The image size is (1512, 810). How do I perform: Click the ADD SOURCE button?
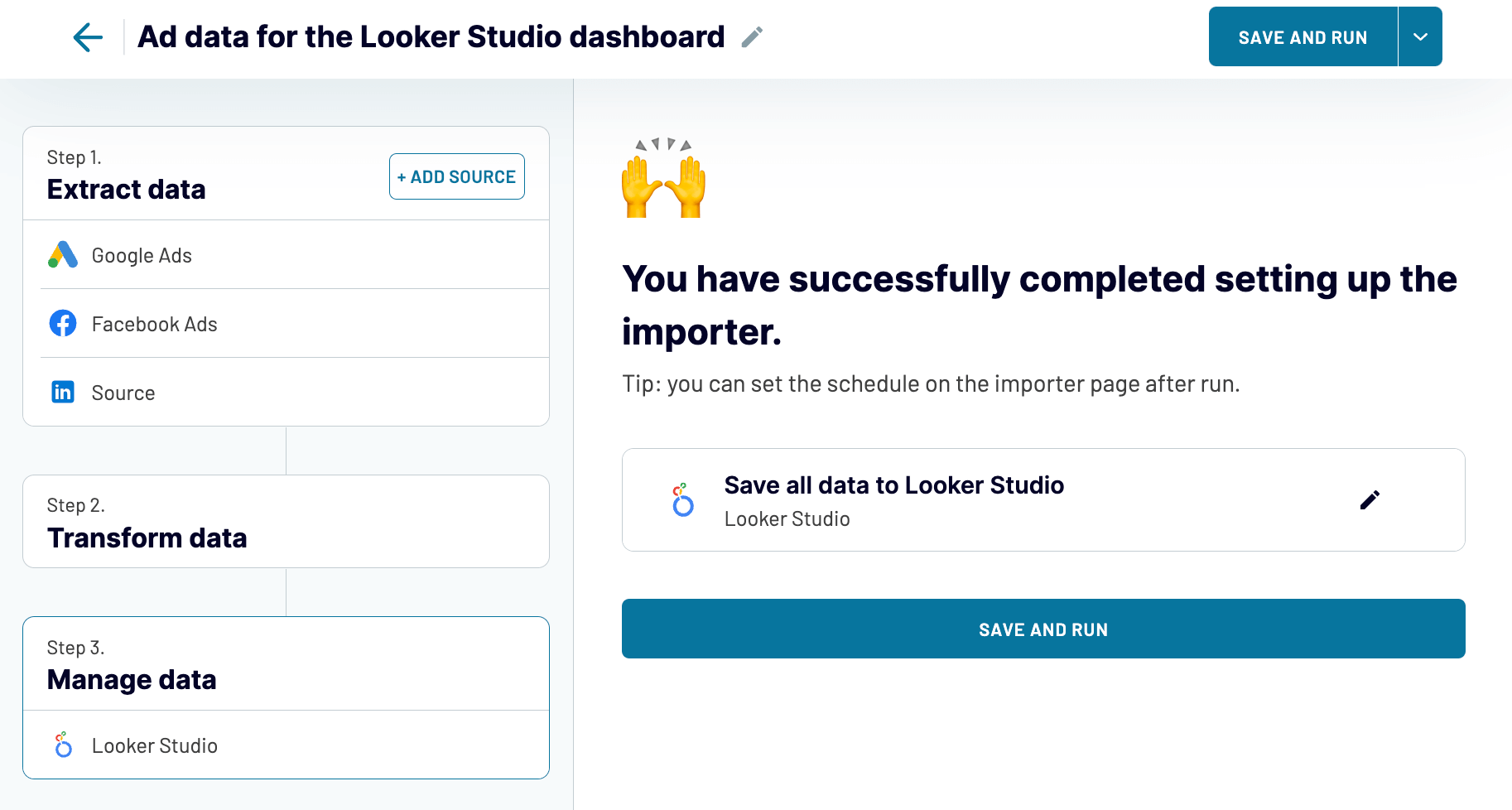pyautogui.click(x=456, y=176)
